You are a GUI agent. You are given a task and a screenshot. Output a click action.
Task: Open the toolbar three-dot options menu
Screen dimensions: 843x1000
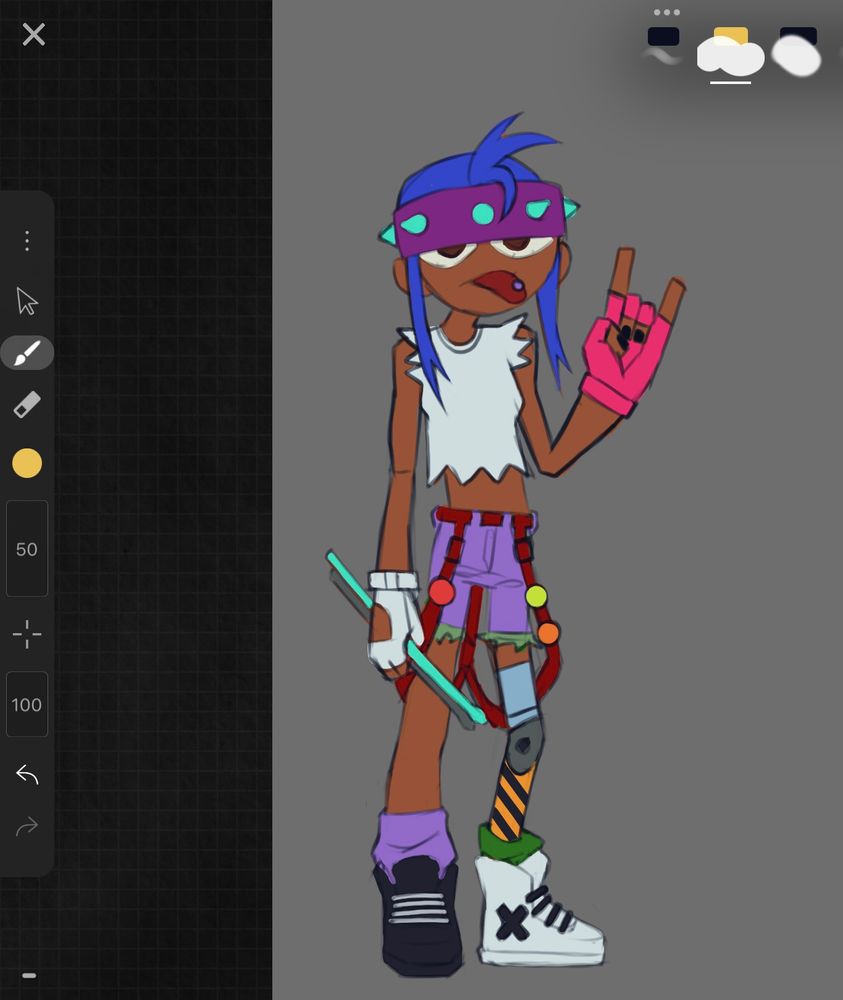(27, 241)
